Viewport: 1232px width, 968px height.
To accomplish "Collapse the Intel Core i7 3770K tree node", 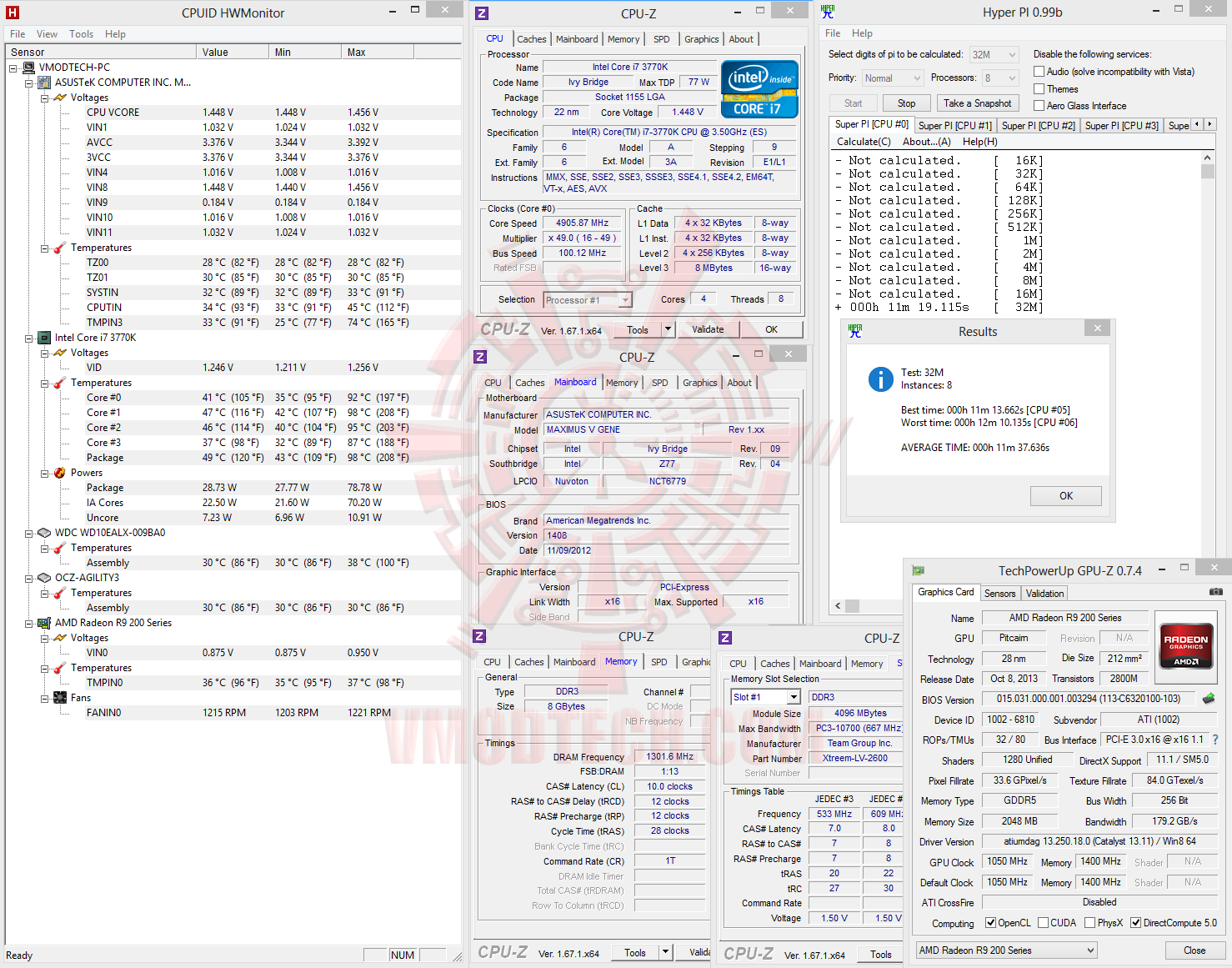I will click(x=29, y=339).
